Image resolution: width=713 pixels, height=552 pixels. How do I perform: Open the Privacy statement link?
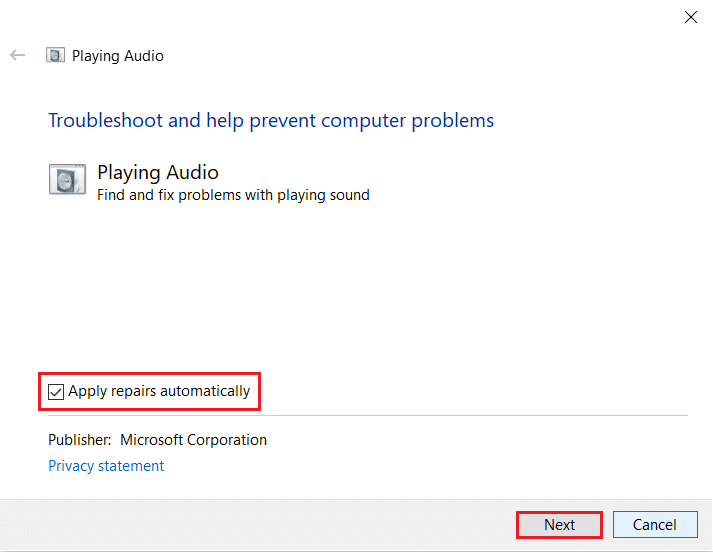pyautogui.click(x=106, y=466)
